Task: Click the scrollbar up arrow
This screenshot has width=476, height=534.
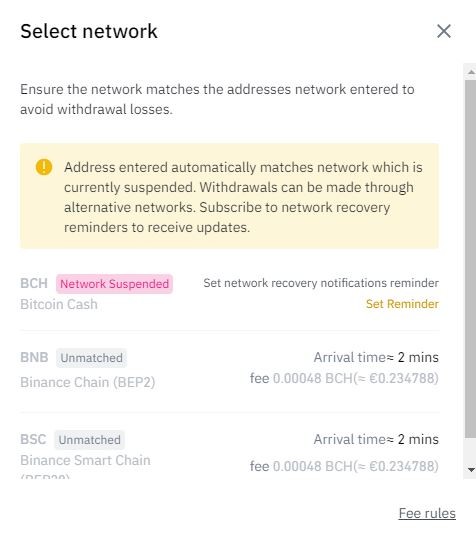Action: point(471,72)
